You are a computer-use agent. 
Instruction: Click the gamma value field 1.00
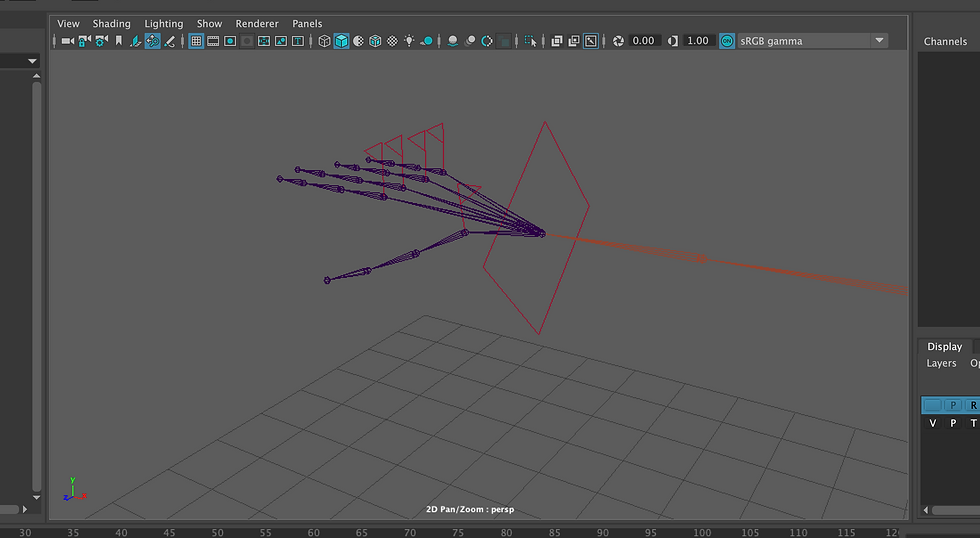(x=698, y=41)
